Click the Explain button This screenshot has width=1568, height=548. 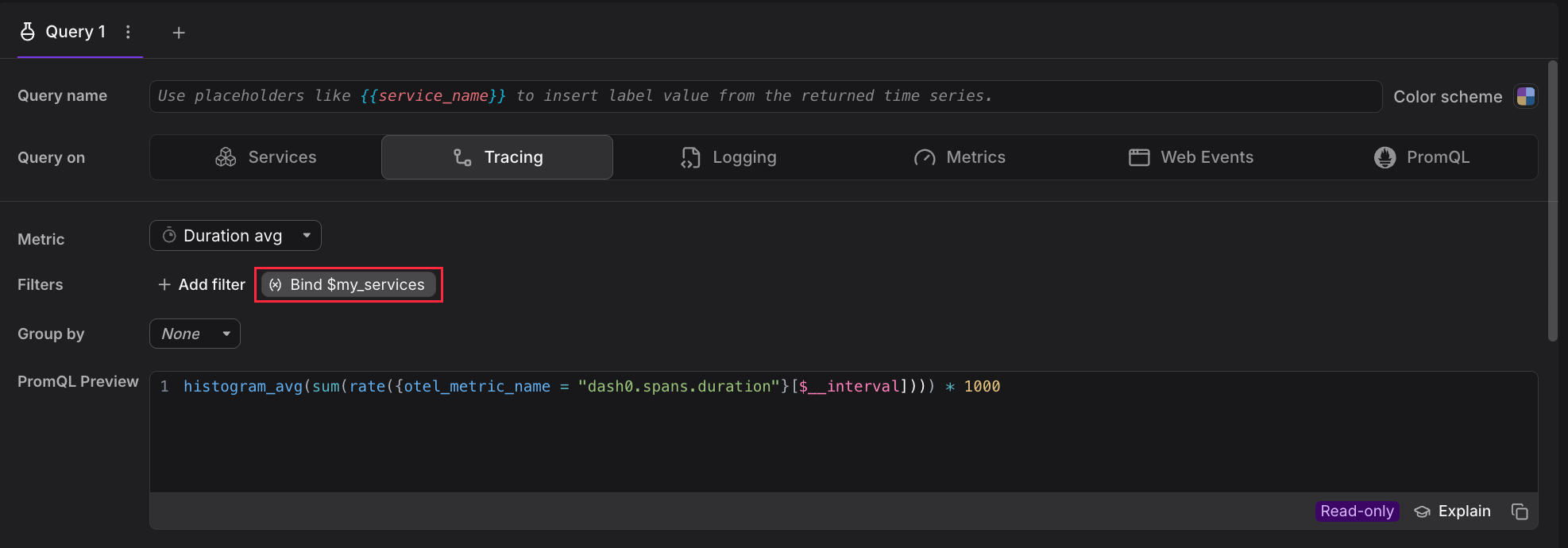1453,511
